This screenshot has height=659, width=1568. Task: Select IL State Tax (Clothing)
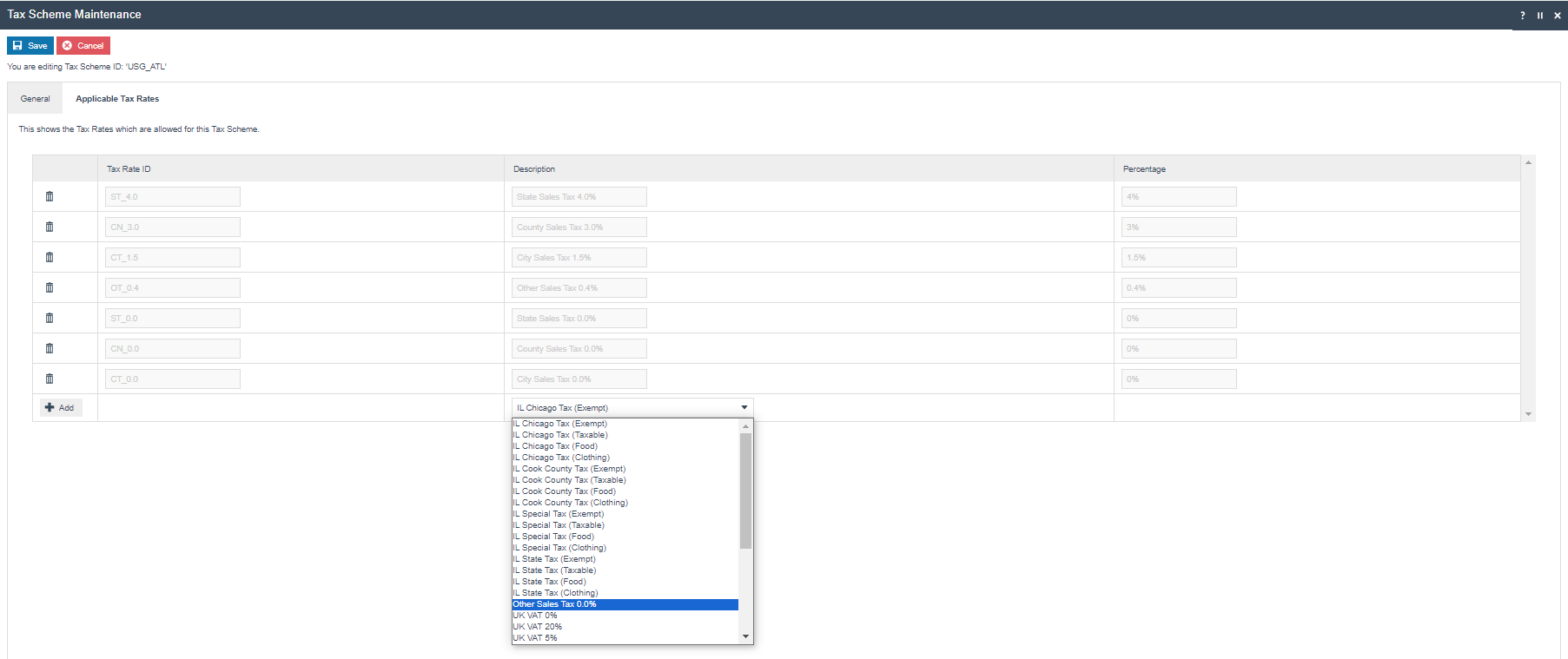tap(625, 593)
